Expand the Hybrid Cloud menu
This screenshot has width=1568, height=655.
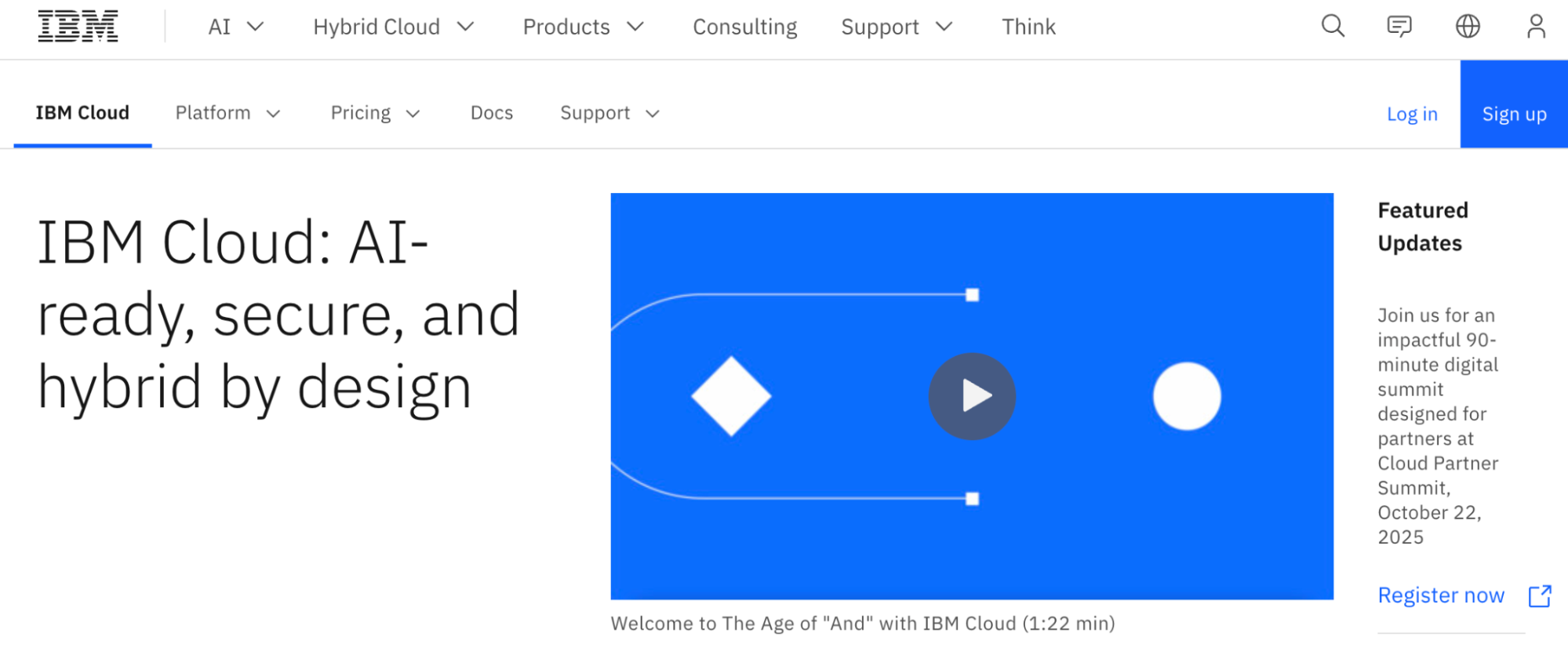coord(394,27)
